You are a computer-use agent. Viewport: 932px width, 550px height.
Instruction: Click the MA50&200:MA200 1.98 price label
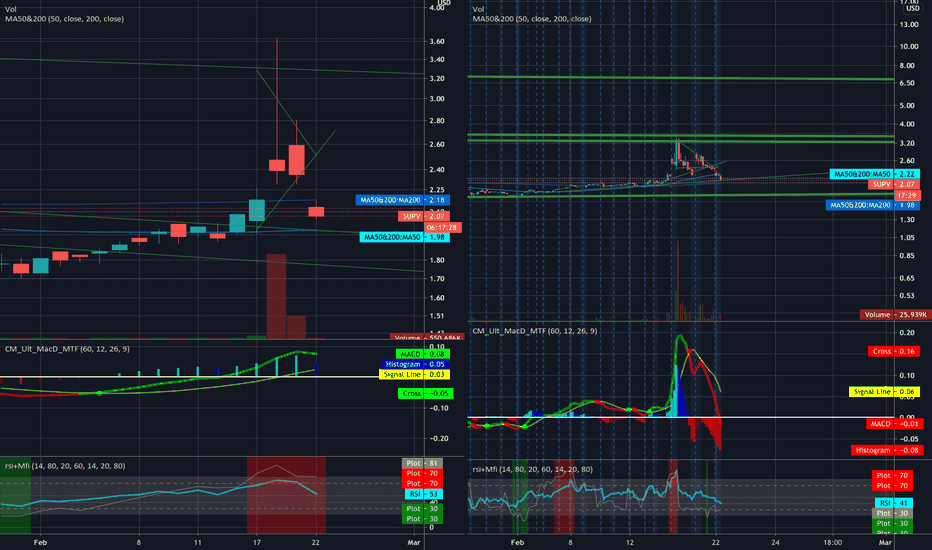click(x=873, y=205)
